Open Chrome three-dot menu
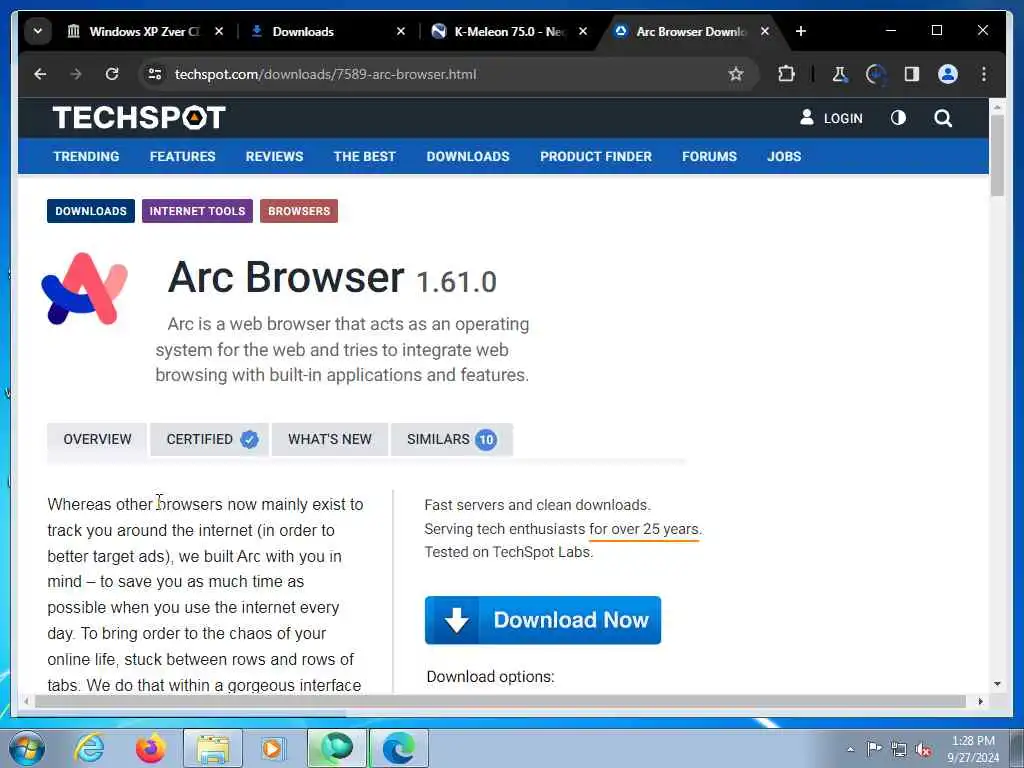Screen dimensions: 1024x768 984,74
